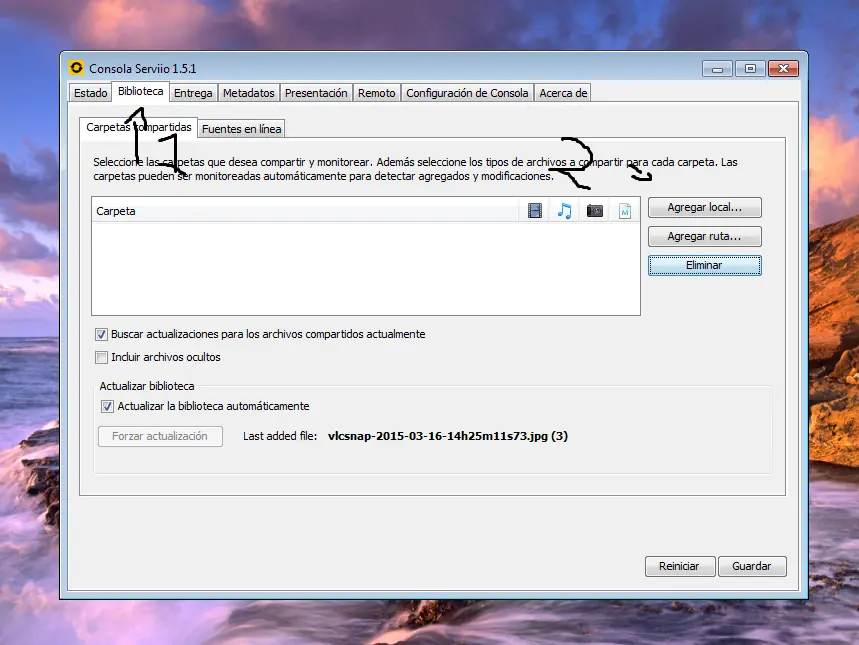Switch to the Entrega tab
Image resolution: width=859 pixels, height=645 pixels.
point(193,93)
